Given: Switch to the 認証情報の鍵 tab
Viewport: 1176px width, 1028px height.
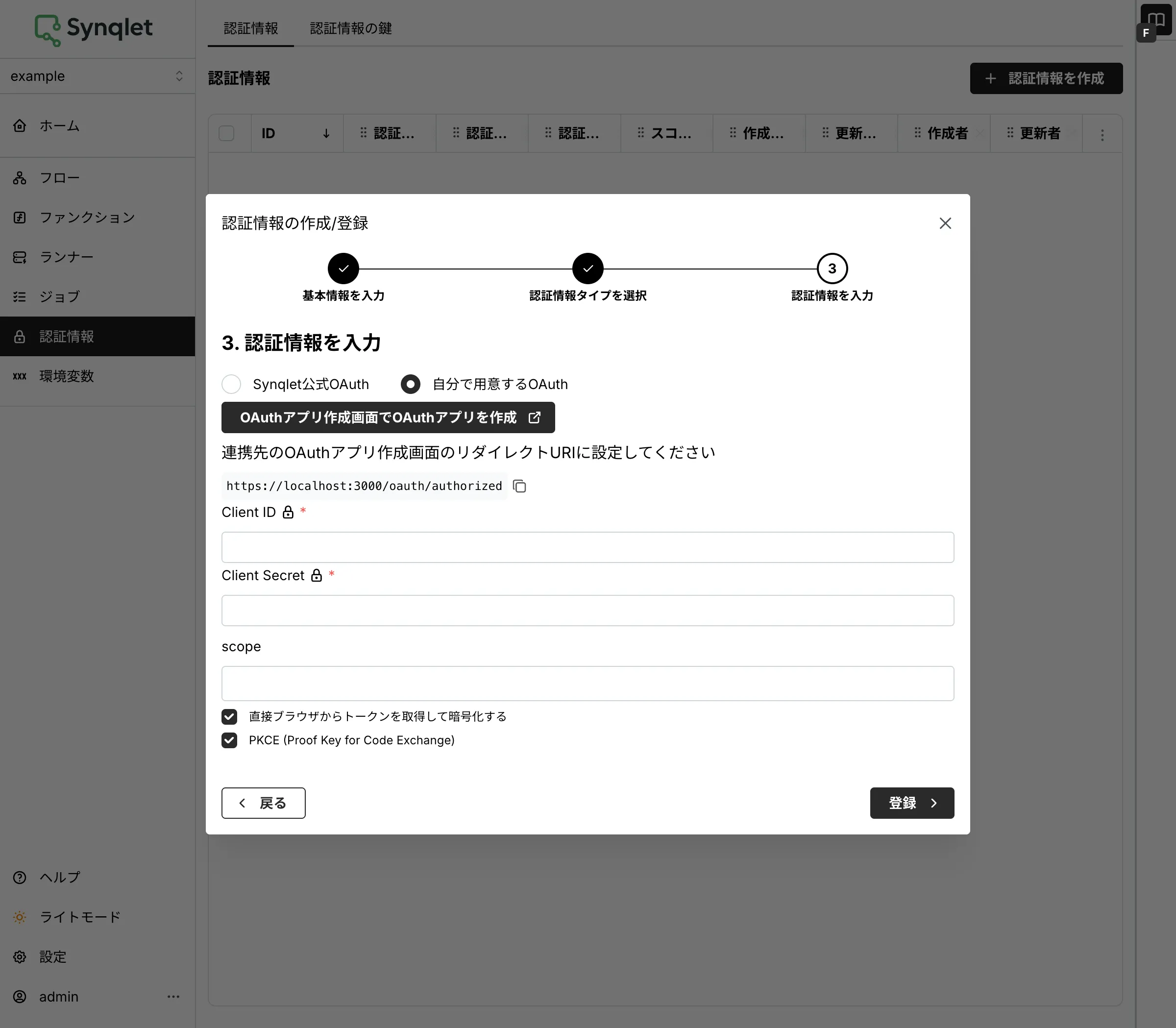Looking at the screenshot, I should point(351,28).
